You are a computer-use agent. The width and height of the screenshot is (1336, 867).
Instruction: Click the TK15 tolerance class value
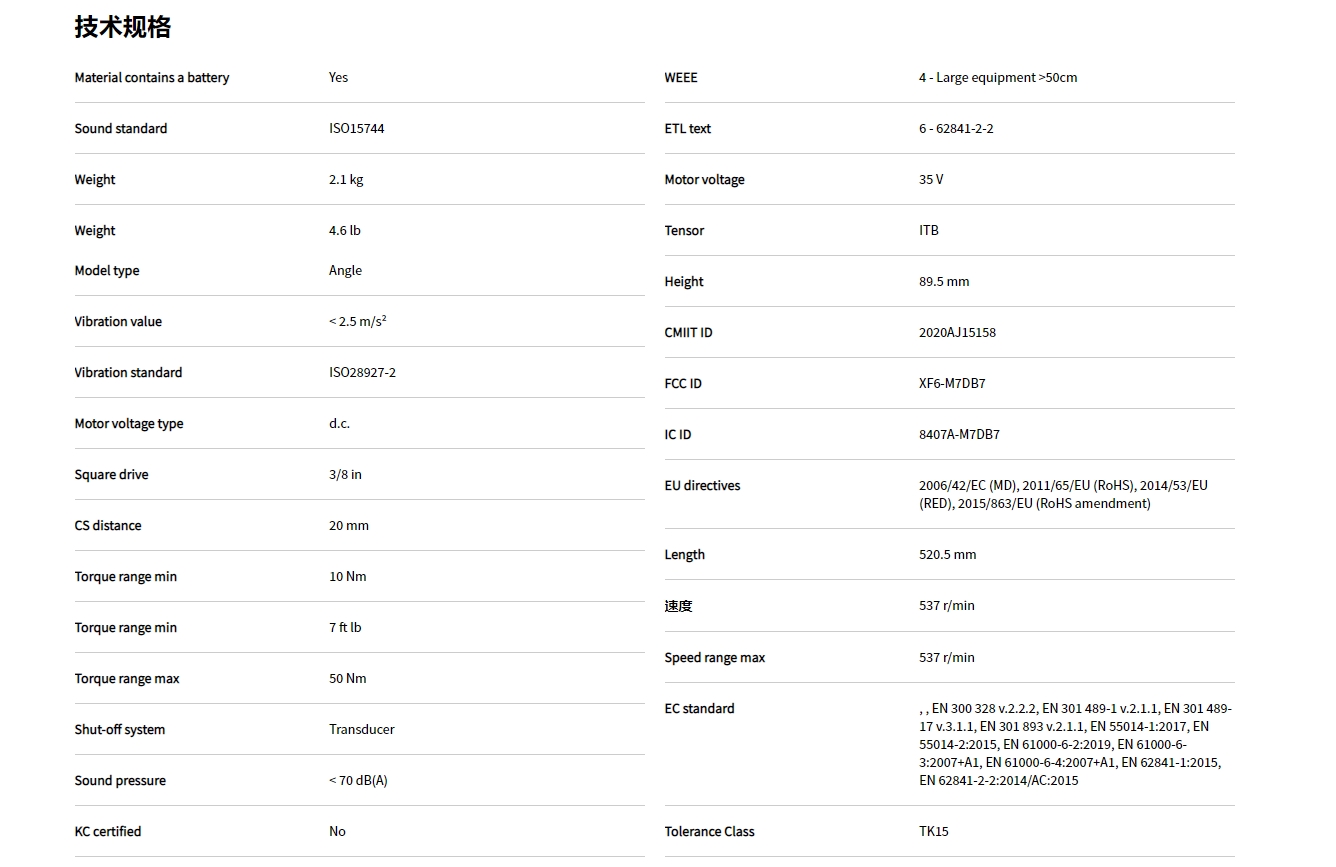click(x=934, y=832)
